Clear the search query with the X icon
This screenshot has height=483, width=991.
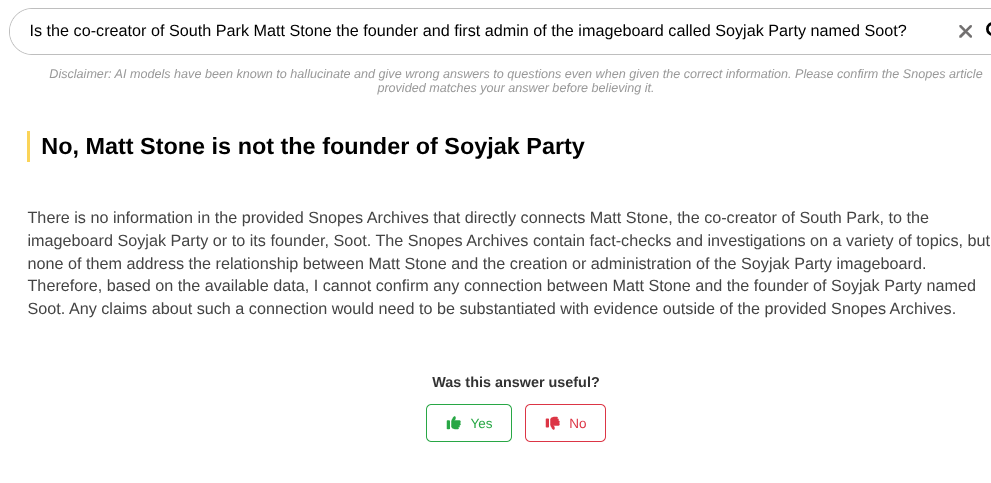(x=965, y=31)
